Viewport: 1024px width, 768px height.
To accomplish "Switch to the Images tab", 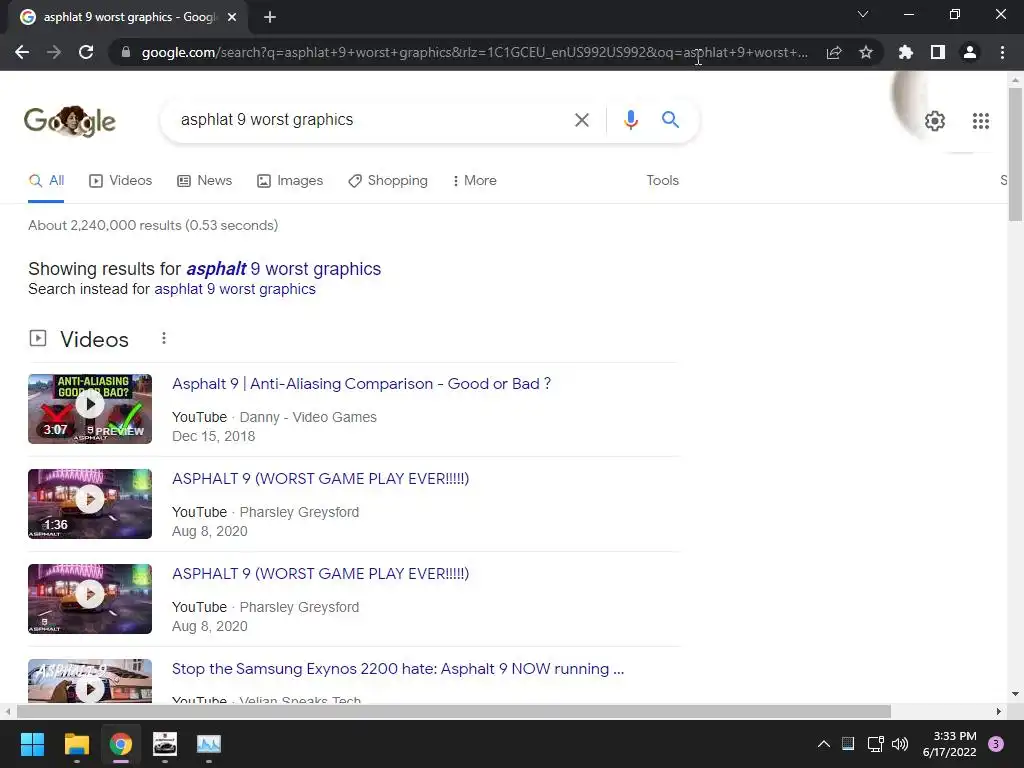I will coord(290,181).
